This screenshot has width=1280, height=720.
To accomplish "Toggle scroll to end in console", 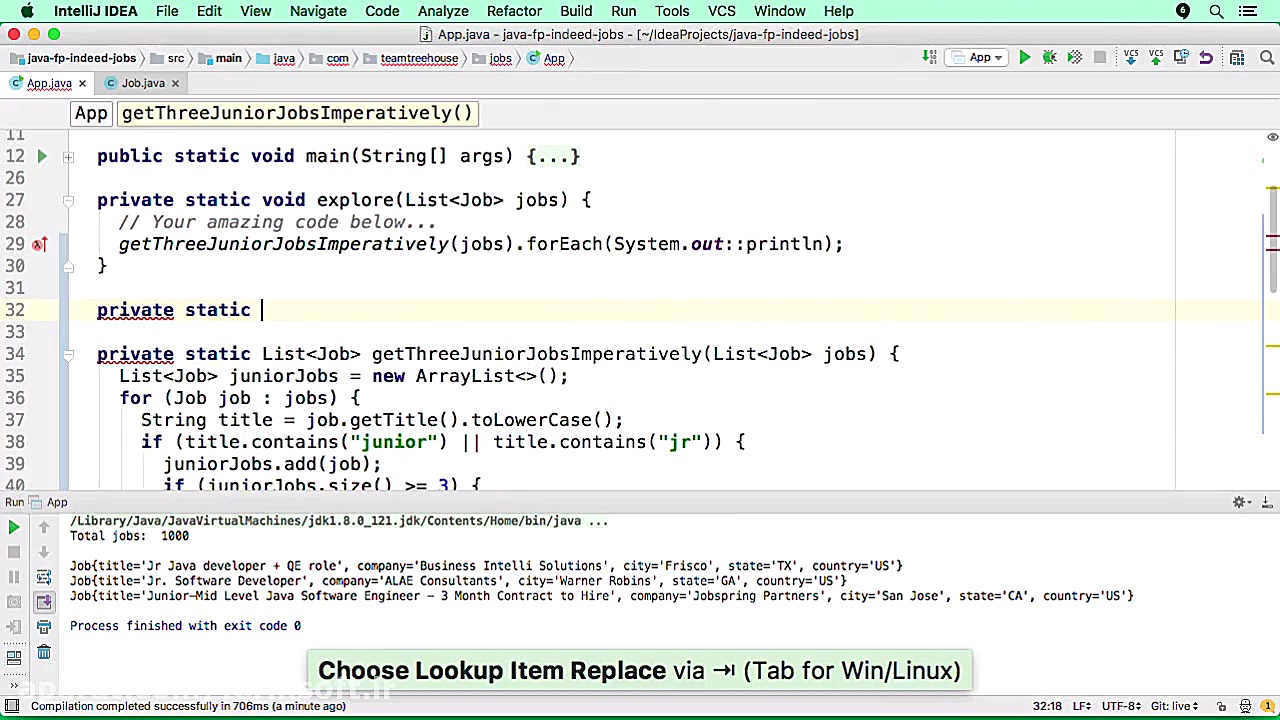I will (x=44, y=602).
